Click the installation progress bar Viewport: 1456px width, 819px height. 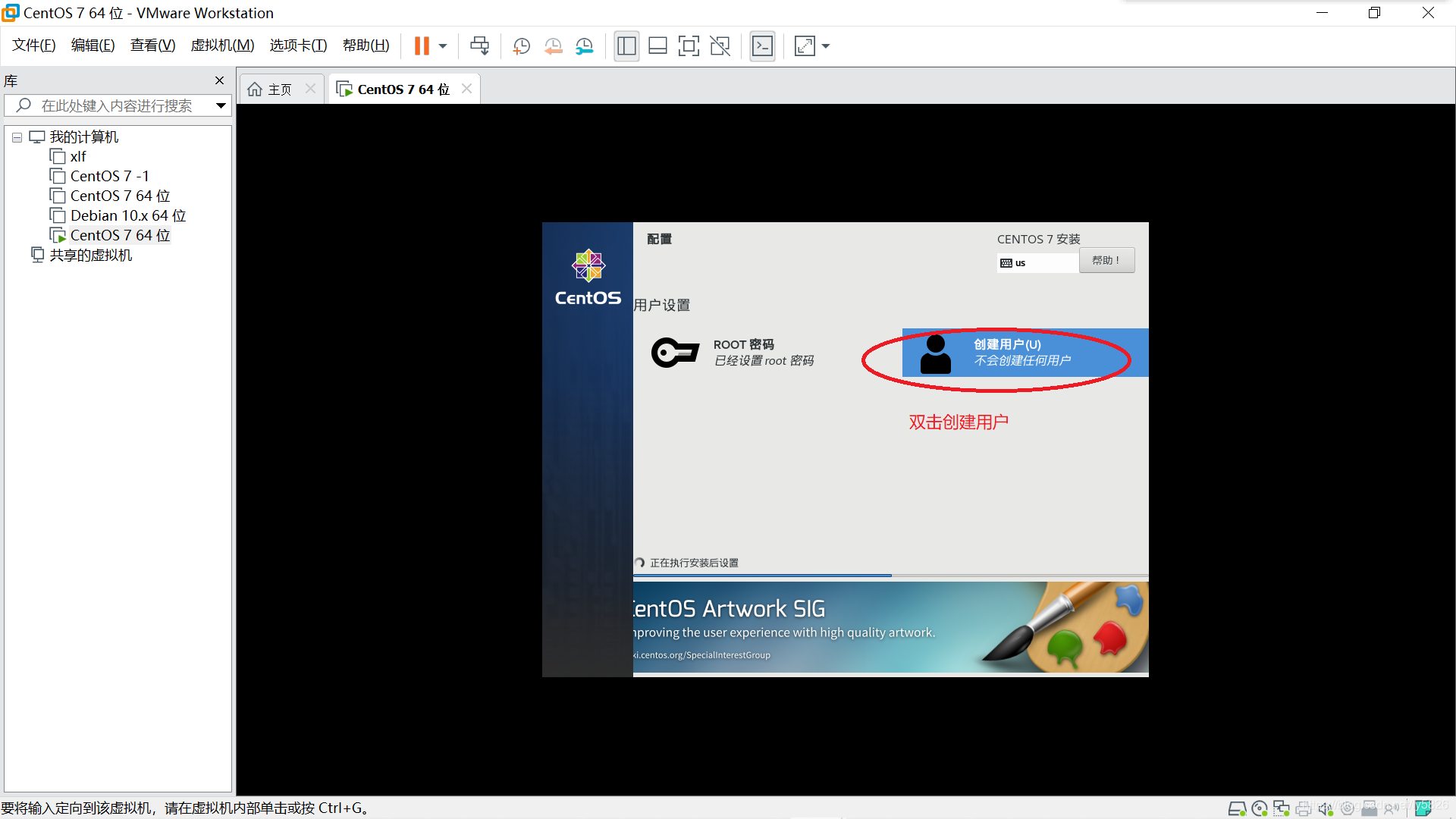[890, 576]
